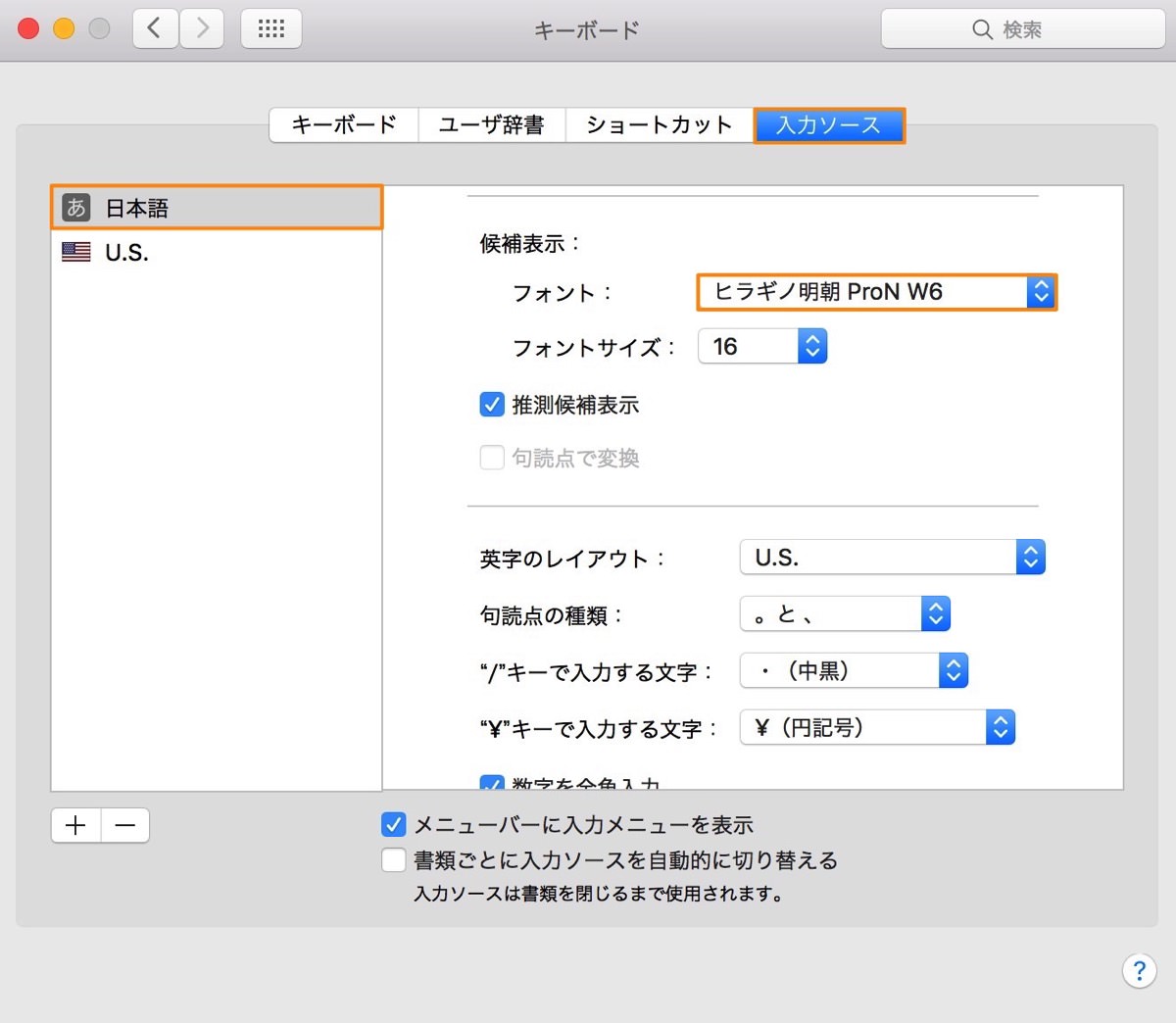Minimize the window with the yellow button
The image size is (1176, 1023).
[64, 28]
